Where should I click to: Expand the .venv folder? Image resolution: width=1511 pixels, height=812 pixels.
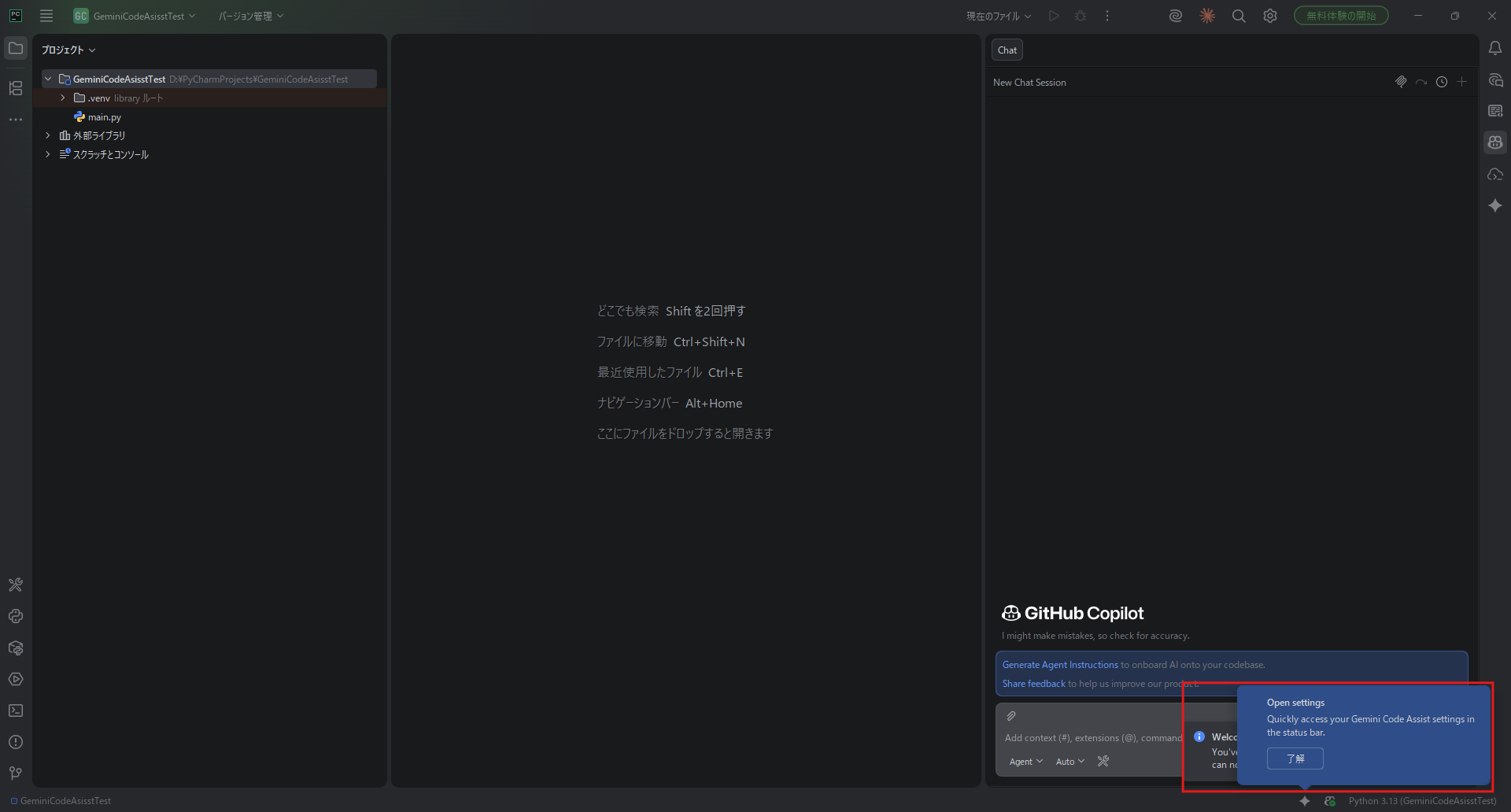pyautogui.click(x=63, y=98)
